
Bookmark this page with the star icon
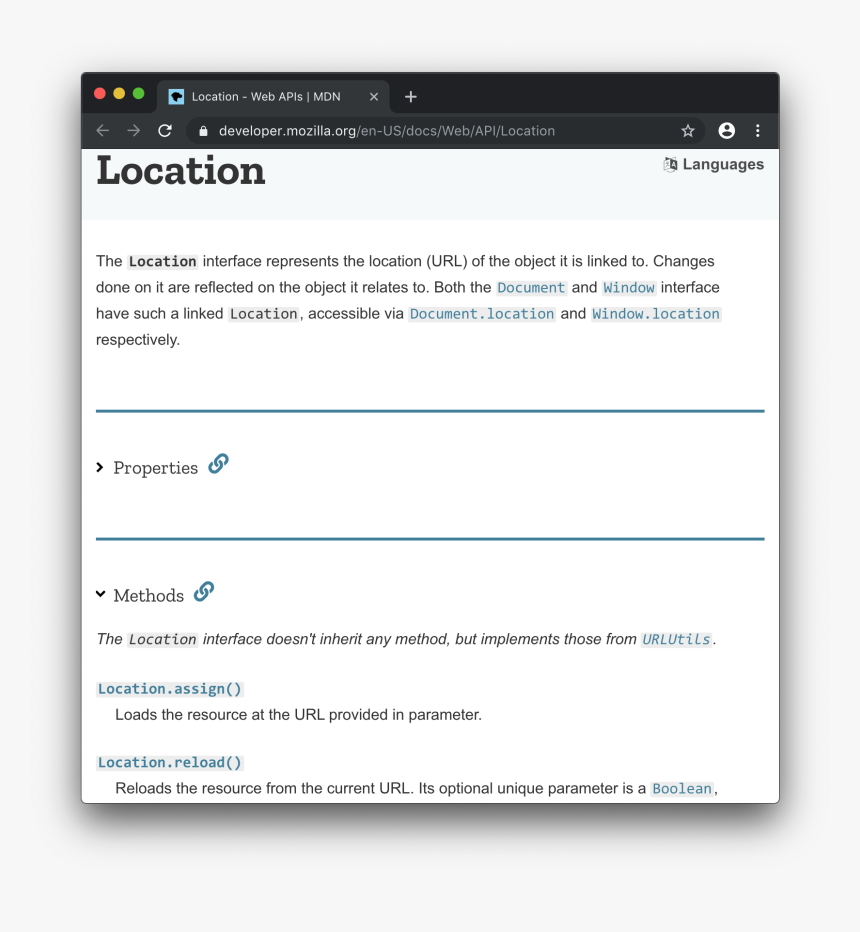tap(688, 131)
